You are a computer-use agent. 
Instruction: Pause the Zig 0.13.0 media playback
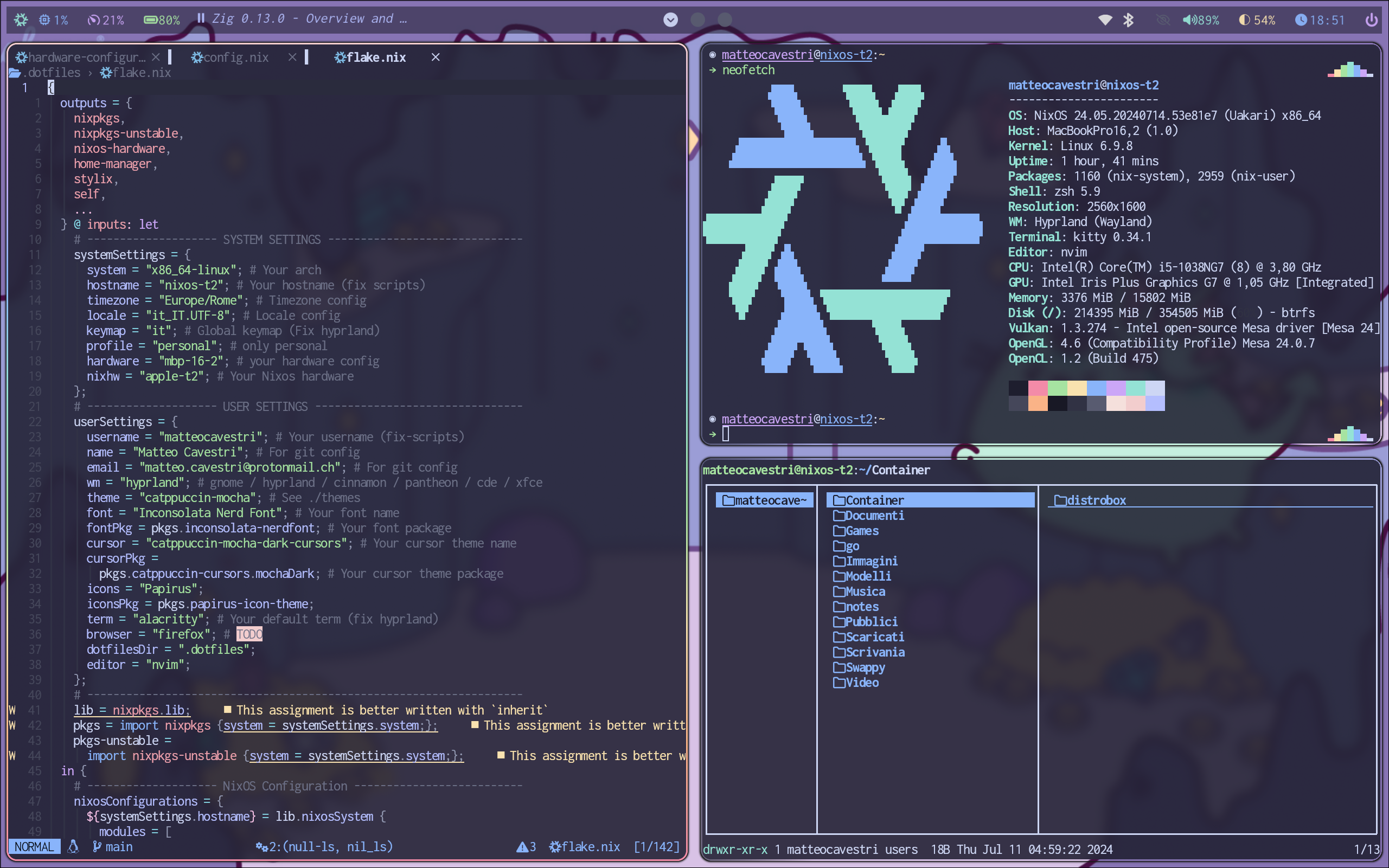[x=201, y=18]
